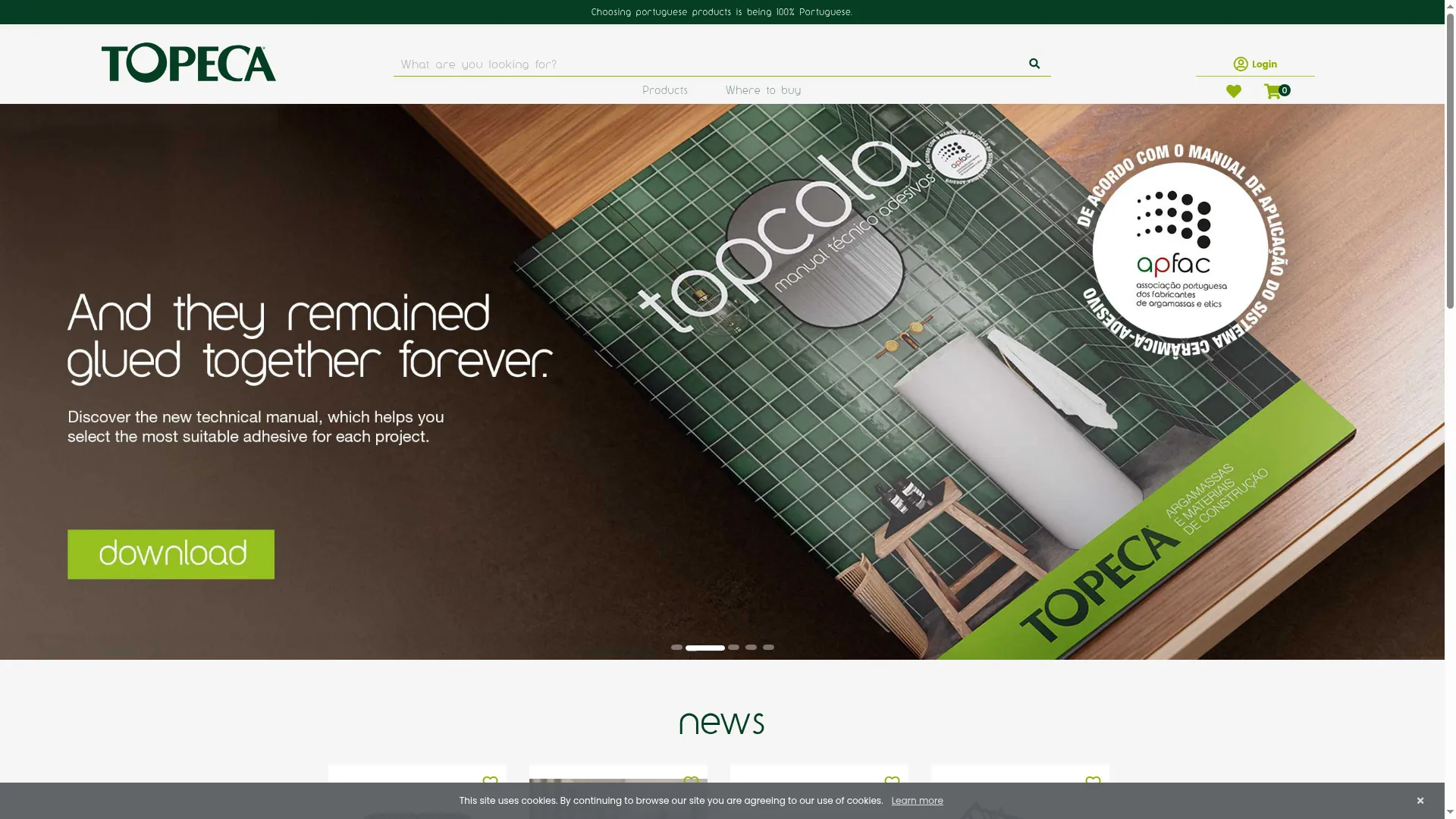Click the 'This site uses cookies' notice text
This screenshot has width=1456, height=819.
pos(671,801)
